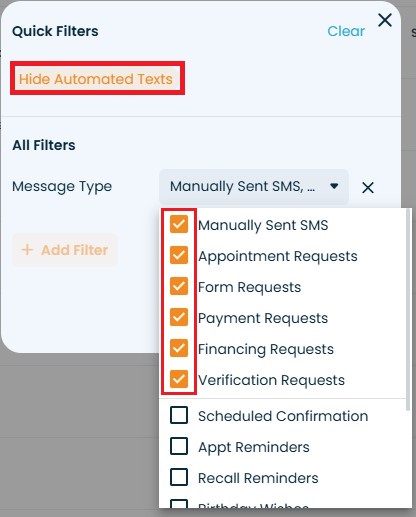Select Hide Automated Texts quick filter
This screenshot has width=416, height=517.
(x=96, y=79)
